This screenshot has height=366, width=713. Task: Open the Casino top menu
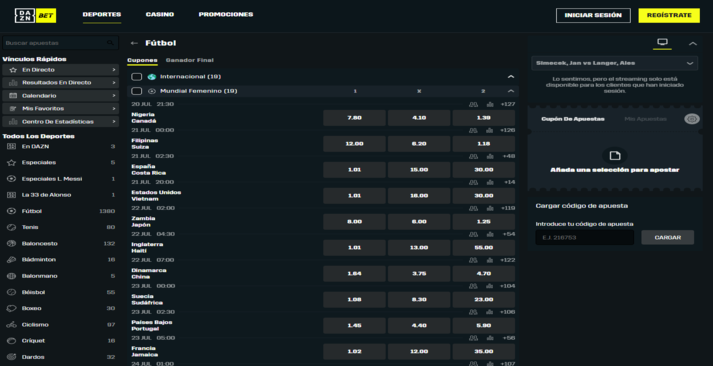point(160,15)
